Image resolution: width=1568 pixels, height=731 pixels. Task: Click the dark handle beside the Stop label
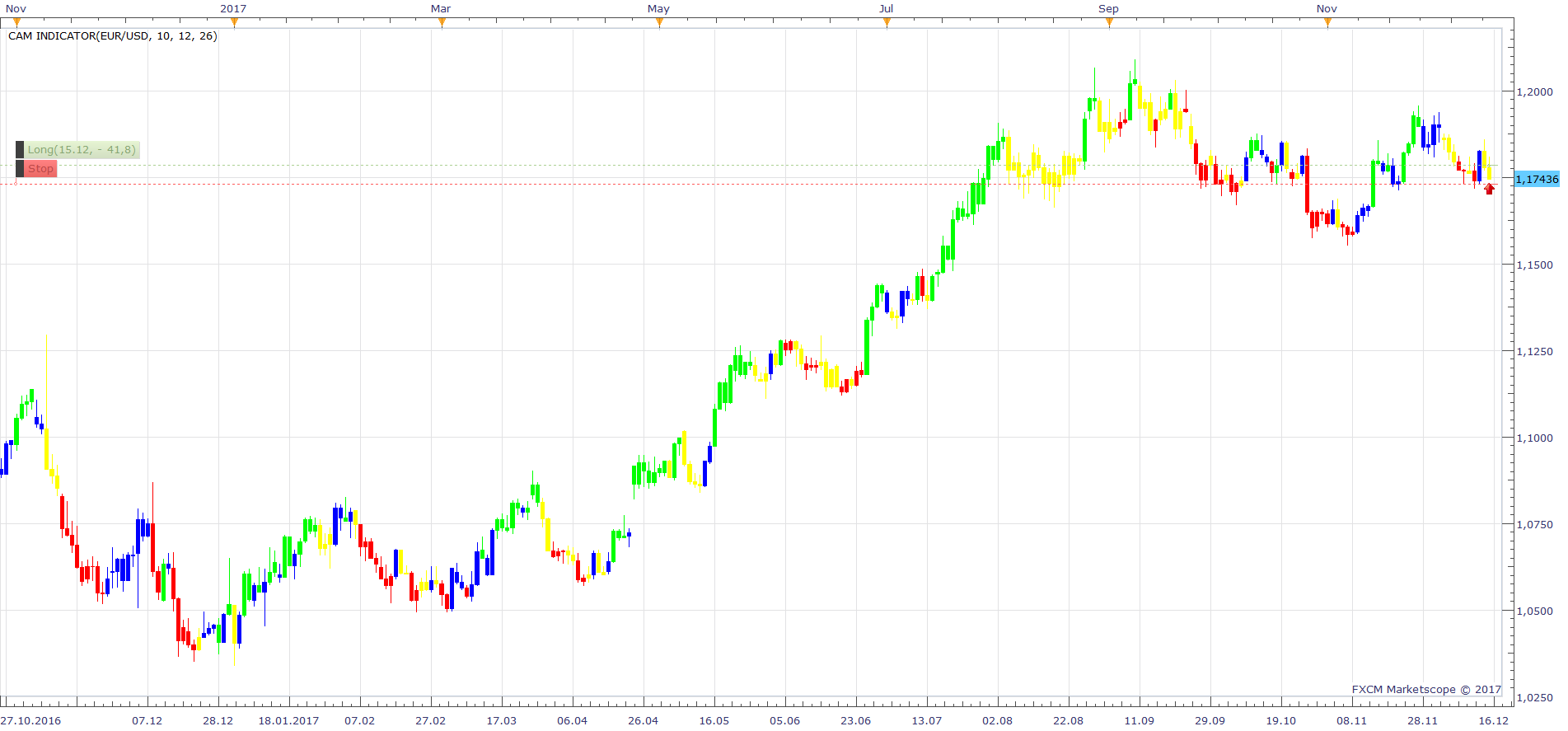coord(20,169)
